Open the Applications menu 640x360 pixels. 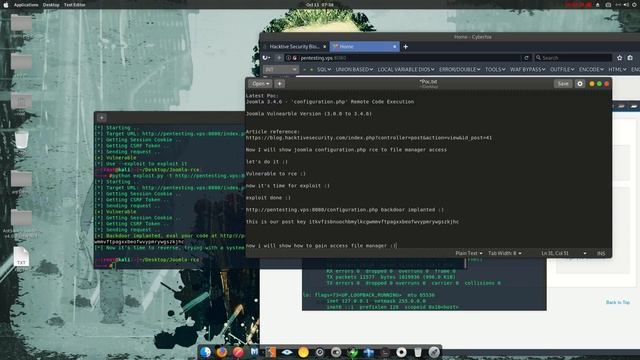26,5
